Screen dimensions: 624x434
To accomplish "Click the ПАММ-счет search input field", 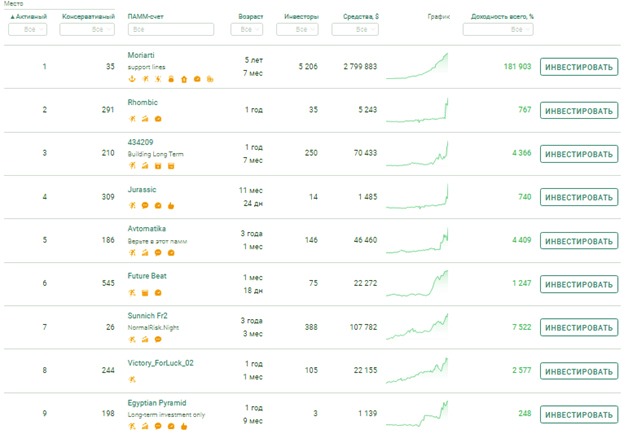I will (x=170, y=30).
